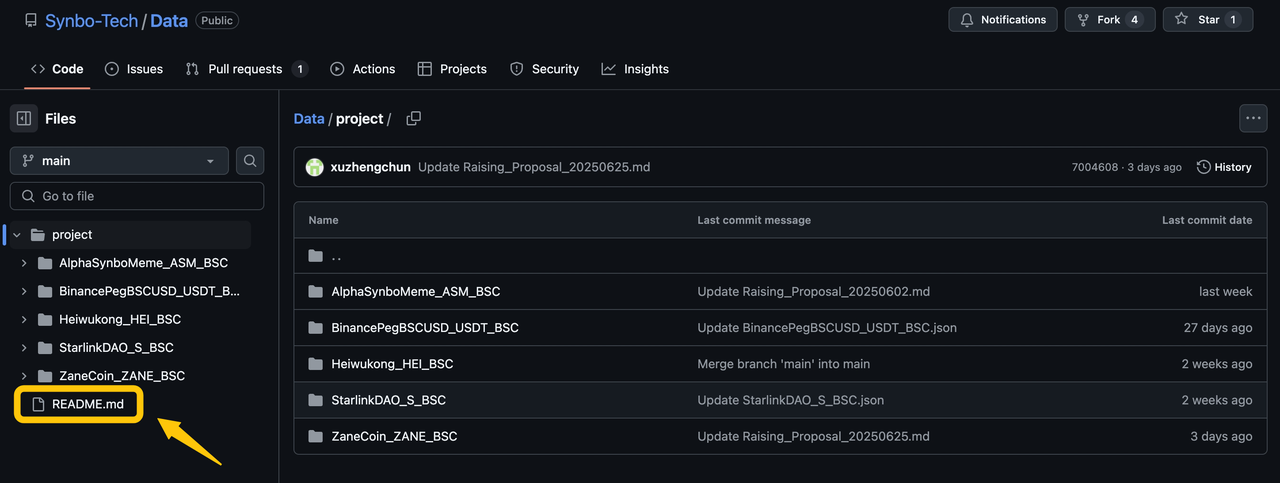Screen dimensions: 1280x483
Task: Go to the Actions tab
Action: click(x=362, y=69)
